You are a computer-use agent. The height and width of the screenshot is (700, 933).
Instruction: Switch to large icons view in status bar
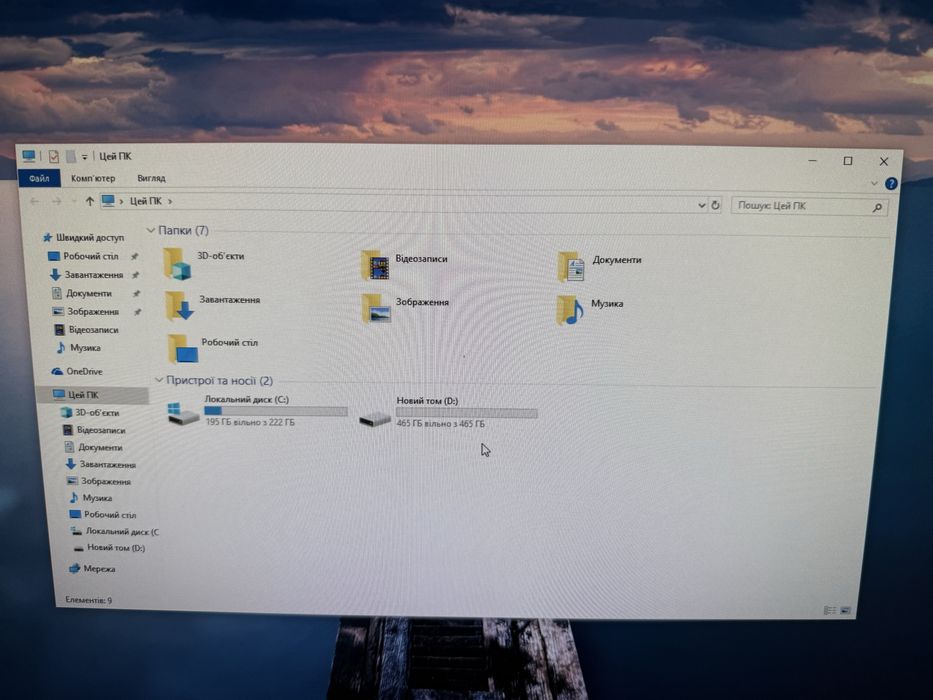tap(846, 610)
